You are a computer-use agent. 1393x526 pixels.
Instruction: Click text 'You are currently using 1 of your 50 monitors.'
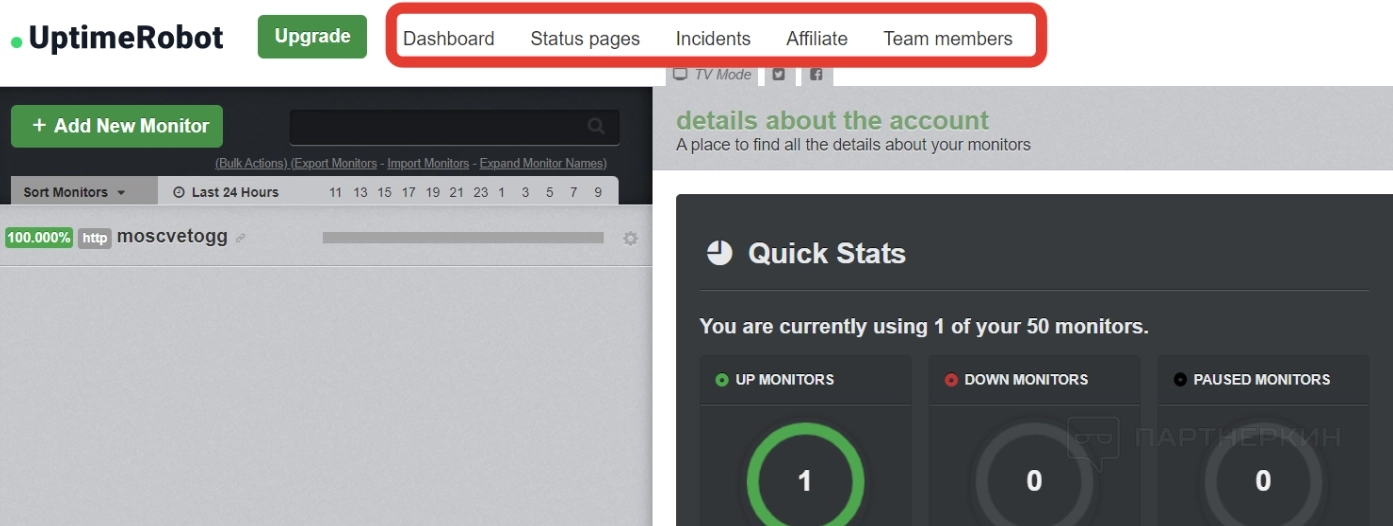click(x=924, y=326)
